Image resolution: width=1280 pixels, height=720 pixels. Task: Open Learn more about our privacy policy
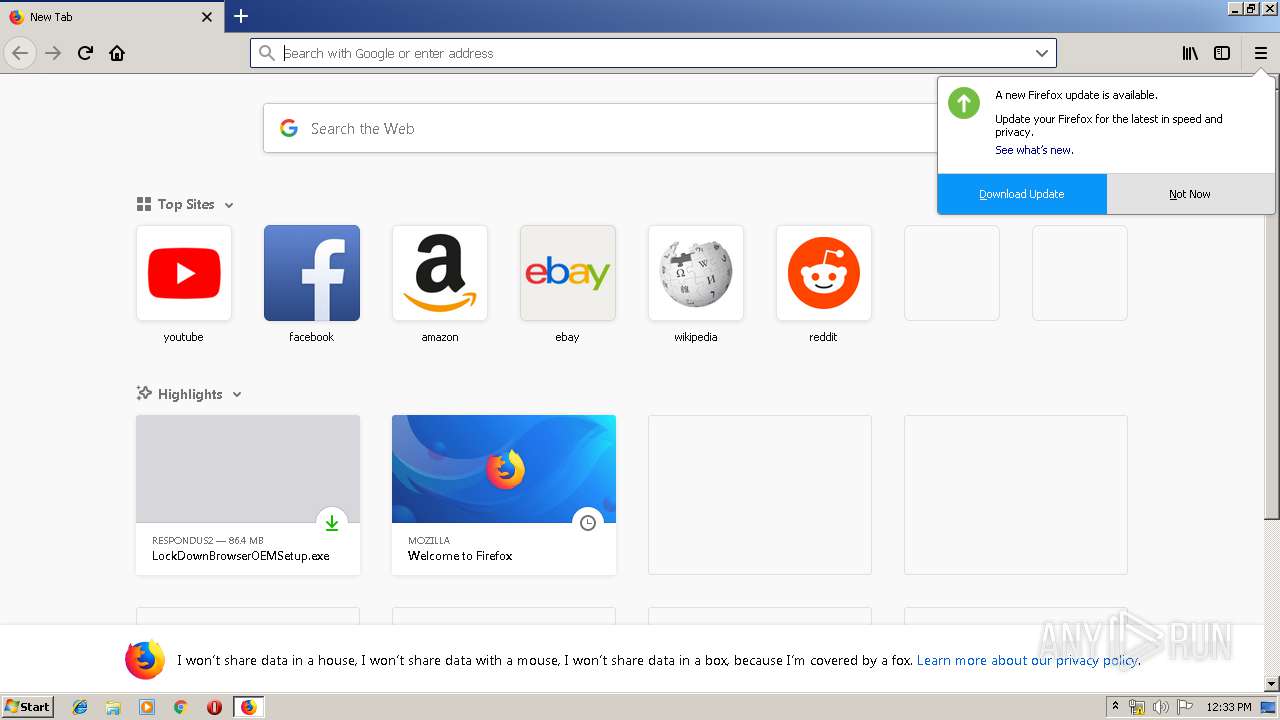tap(1027, 660)
